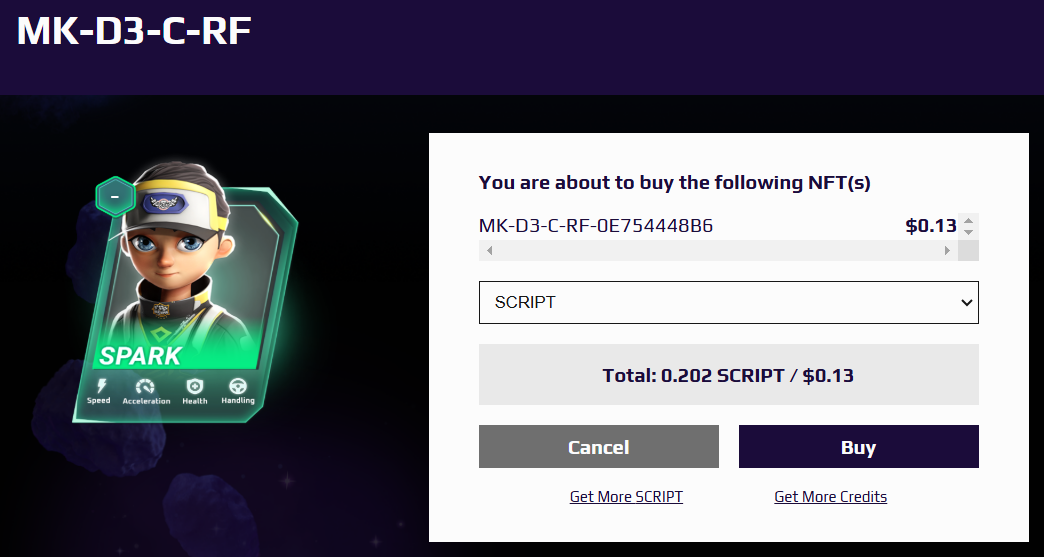
Task: Click the Acceleration gauge icon
Action: coord(145,387)
